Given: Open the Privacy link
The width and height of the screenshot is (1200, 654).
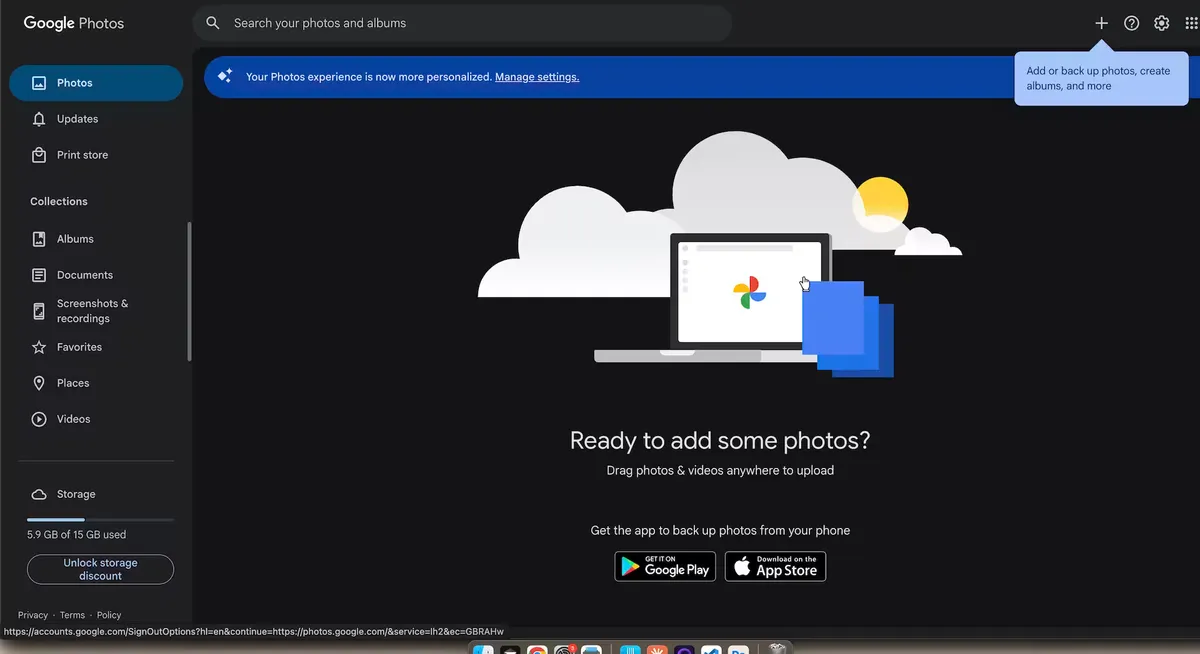Looking at the screenshot, I should 33,615.
